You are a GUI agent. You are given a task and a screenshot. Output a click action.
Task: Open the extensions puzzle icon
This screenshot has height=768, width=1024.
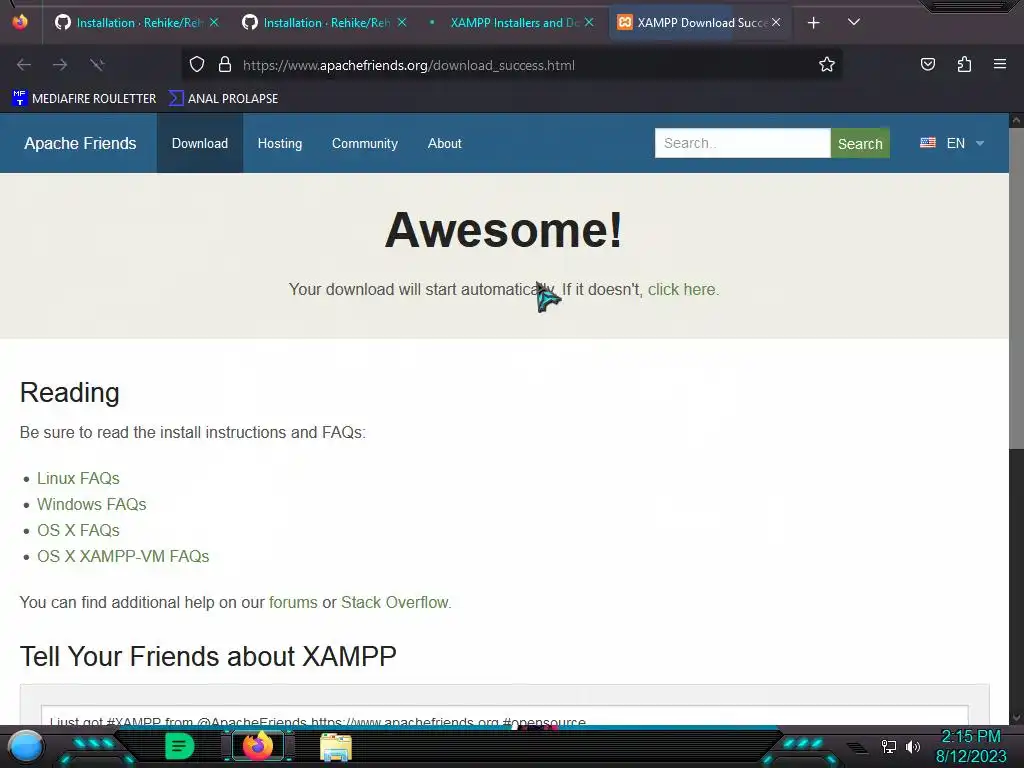[964, 64]
